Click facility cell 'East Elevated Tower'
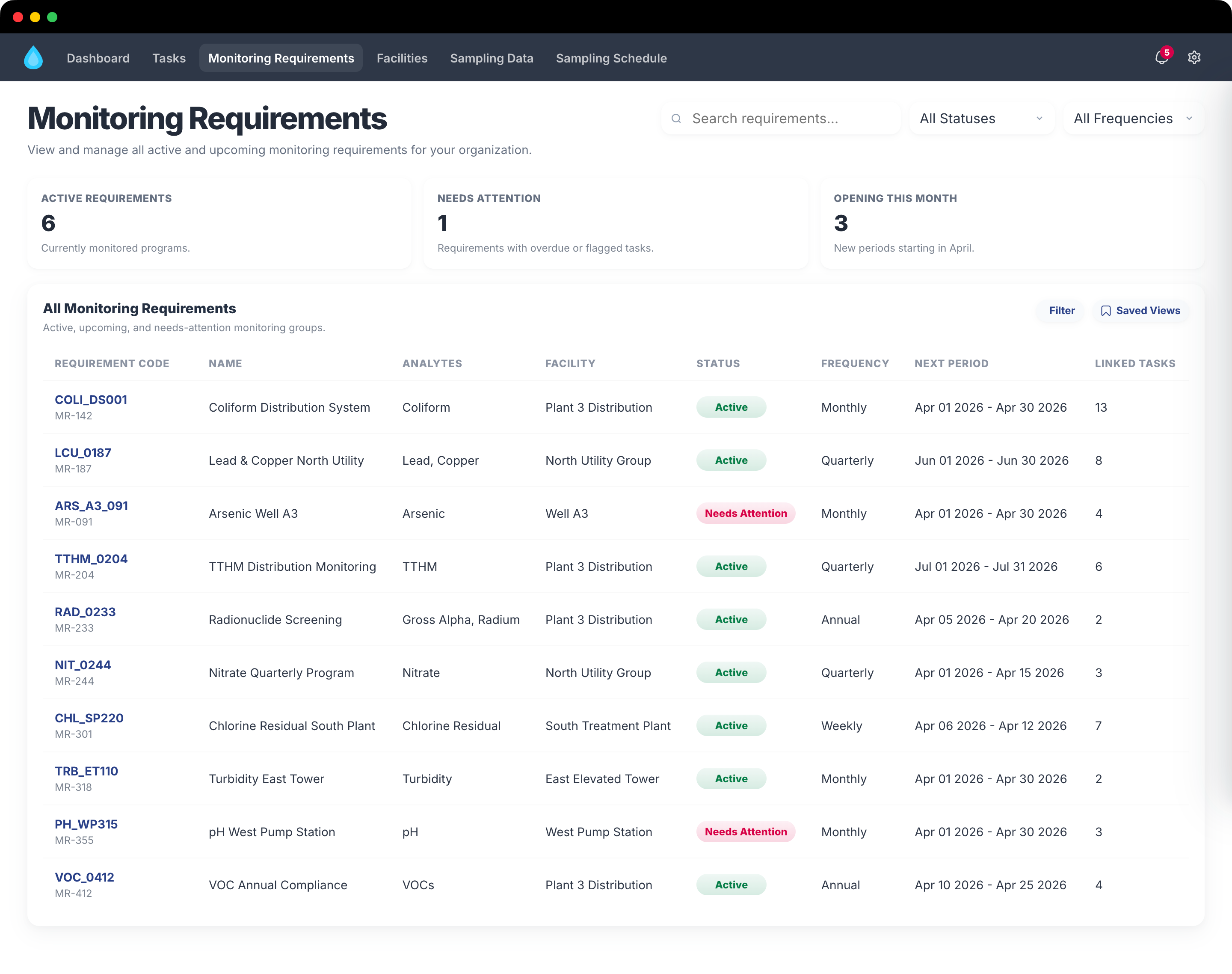Screen dimensions: 1232x974 coord(602,779)
